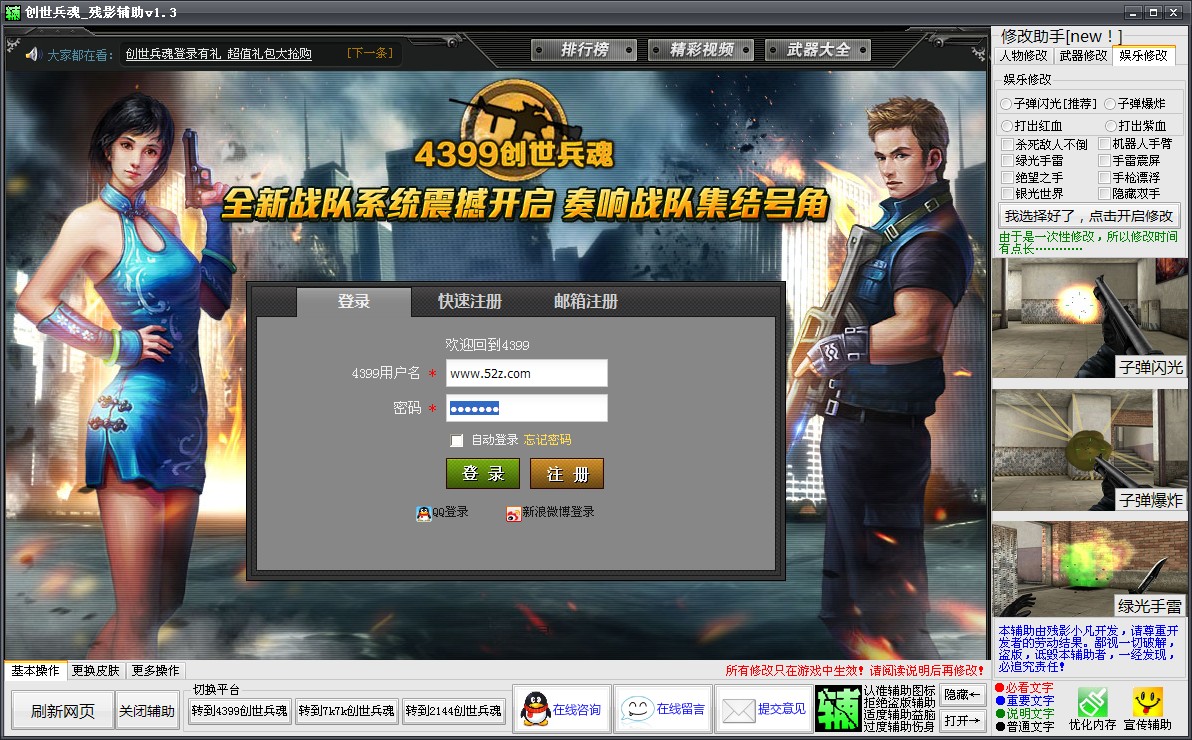Click the 关闭辅助 button
The width and height of the screenshot is (1192, 740).
click(x=147, y=711)
